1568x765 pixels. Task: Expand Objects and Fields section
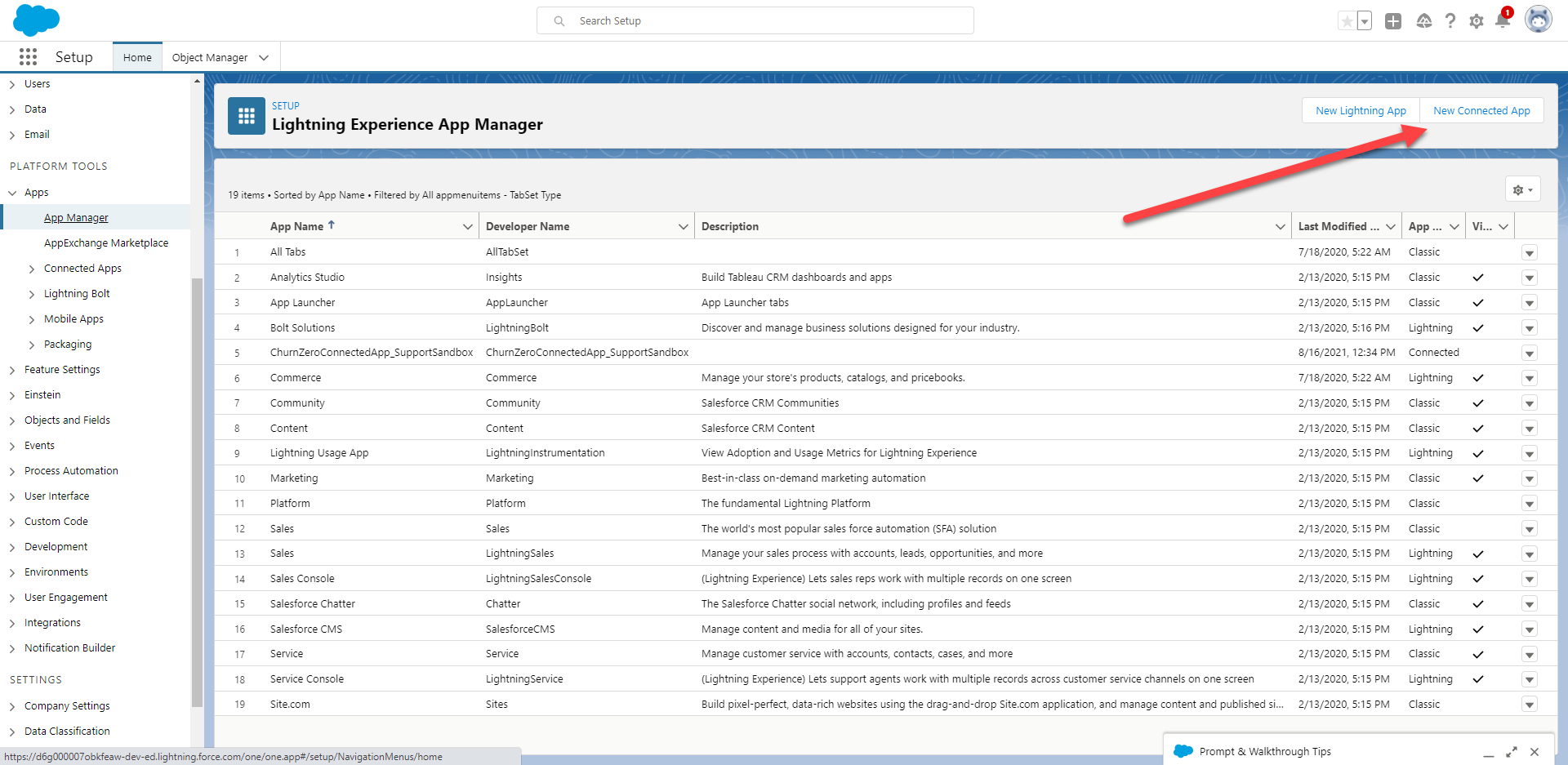coord(12,420)
